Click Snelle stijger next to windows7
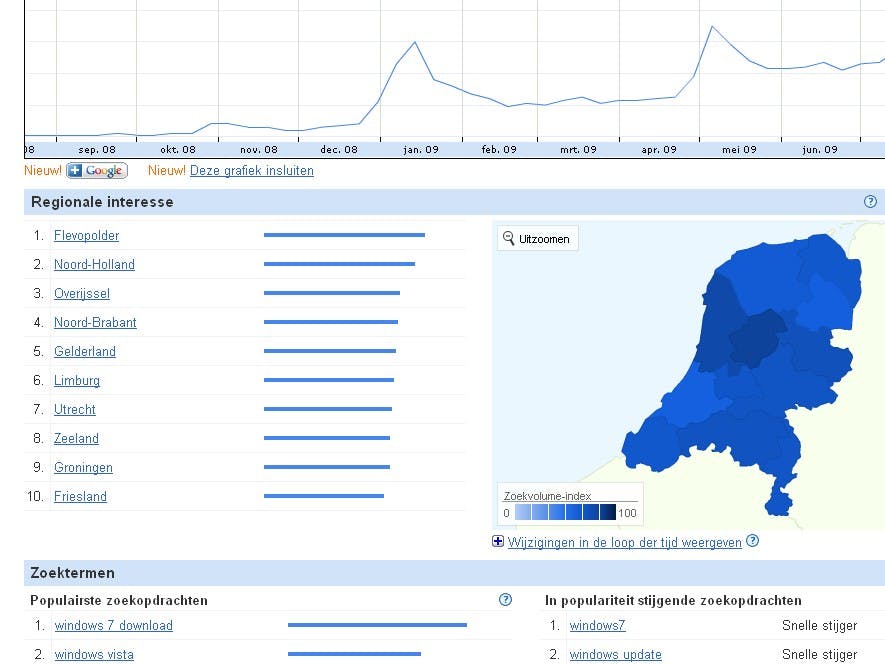 (820, 626)
